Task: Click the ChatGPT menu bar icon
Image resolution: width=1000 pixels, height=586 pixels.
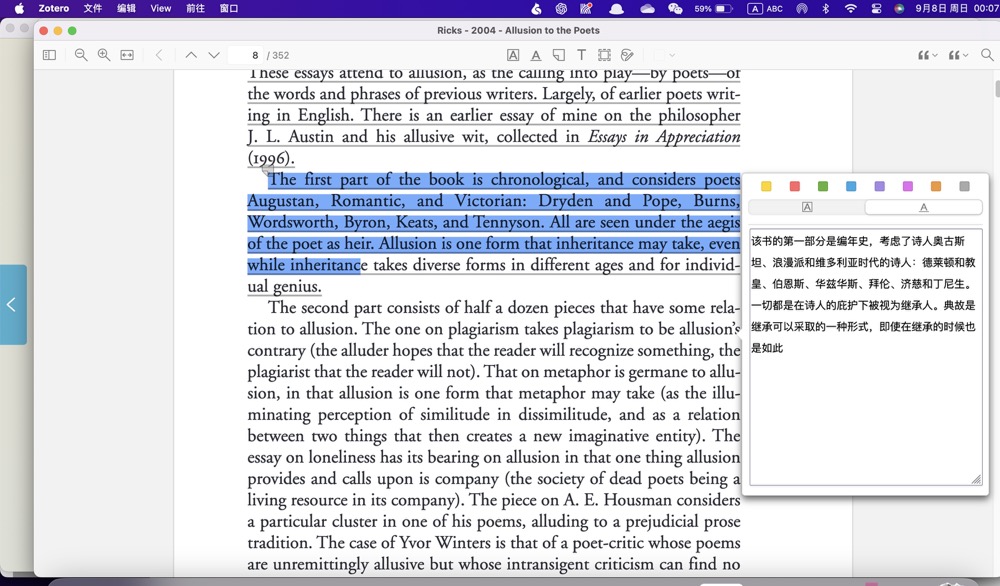Action: (561, 8)
